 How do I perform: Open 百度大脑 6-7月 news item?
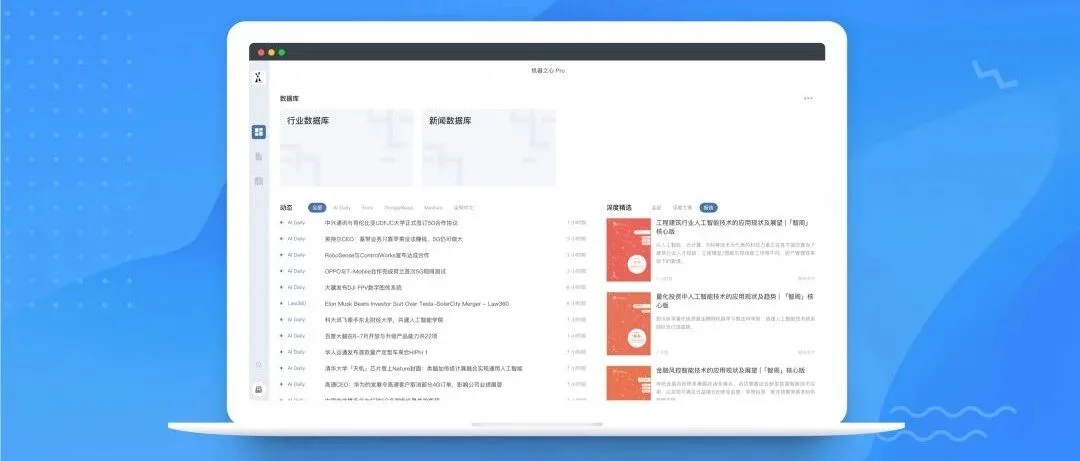click(x=381, y=336)
